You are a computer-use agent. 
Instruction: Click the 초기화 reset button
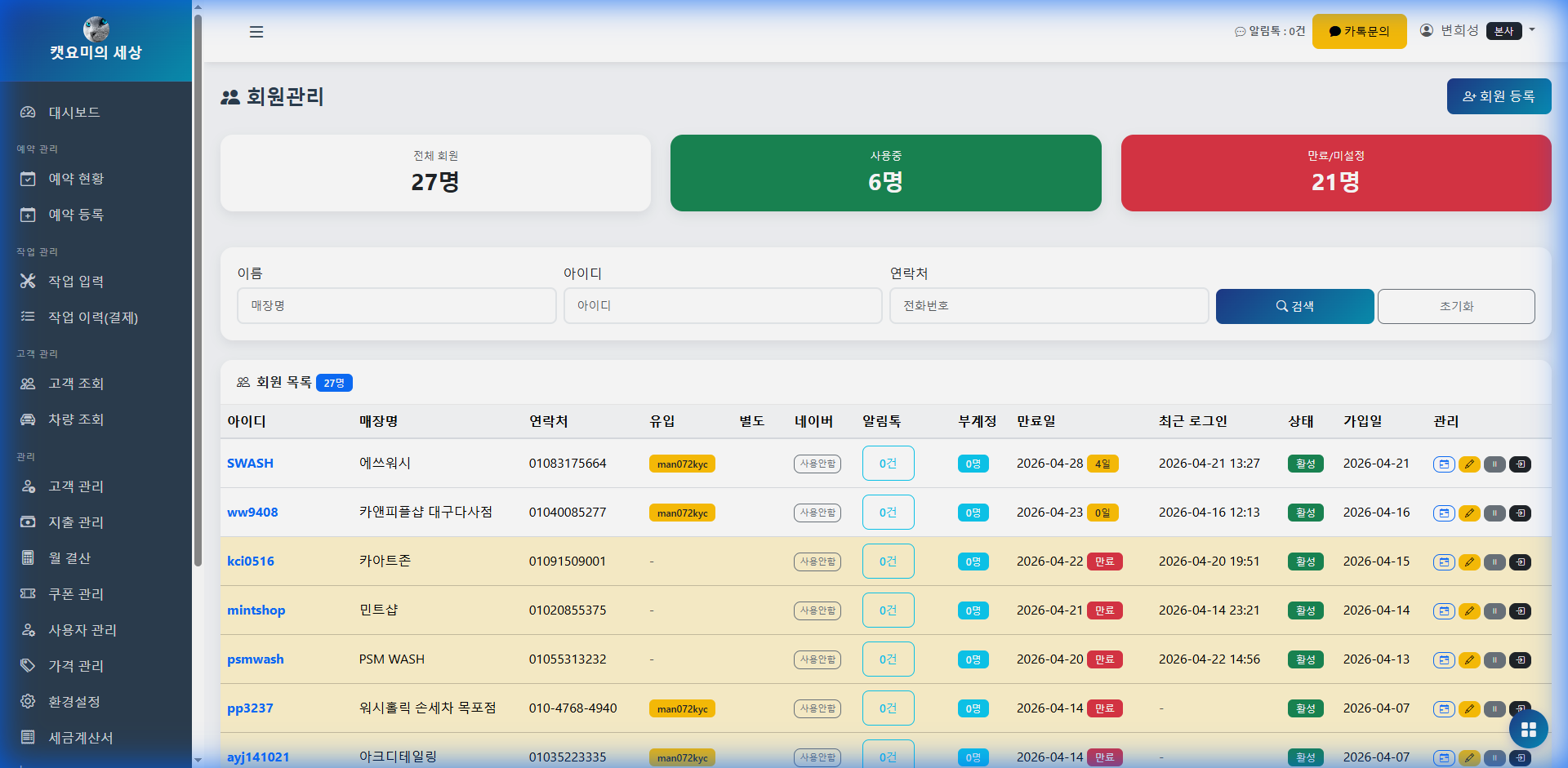[1456, 306]
